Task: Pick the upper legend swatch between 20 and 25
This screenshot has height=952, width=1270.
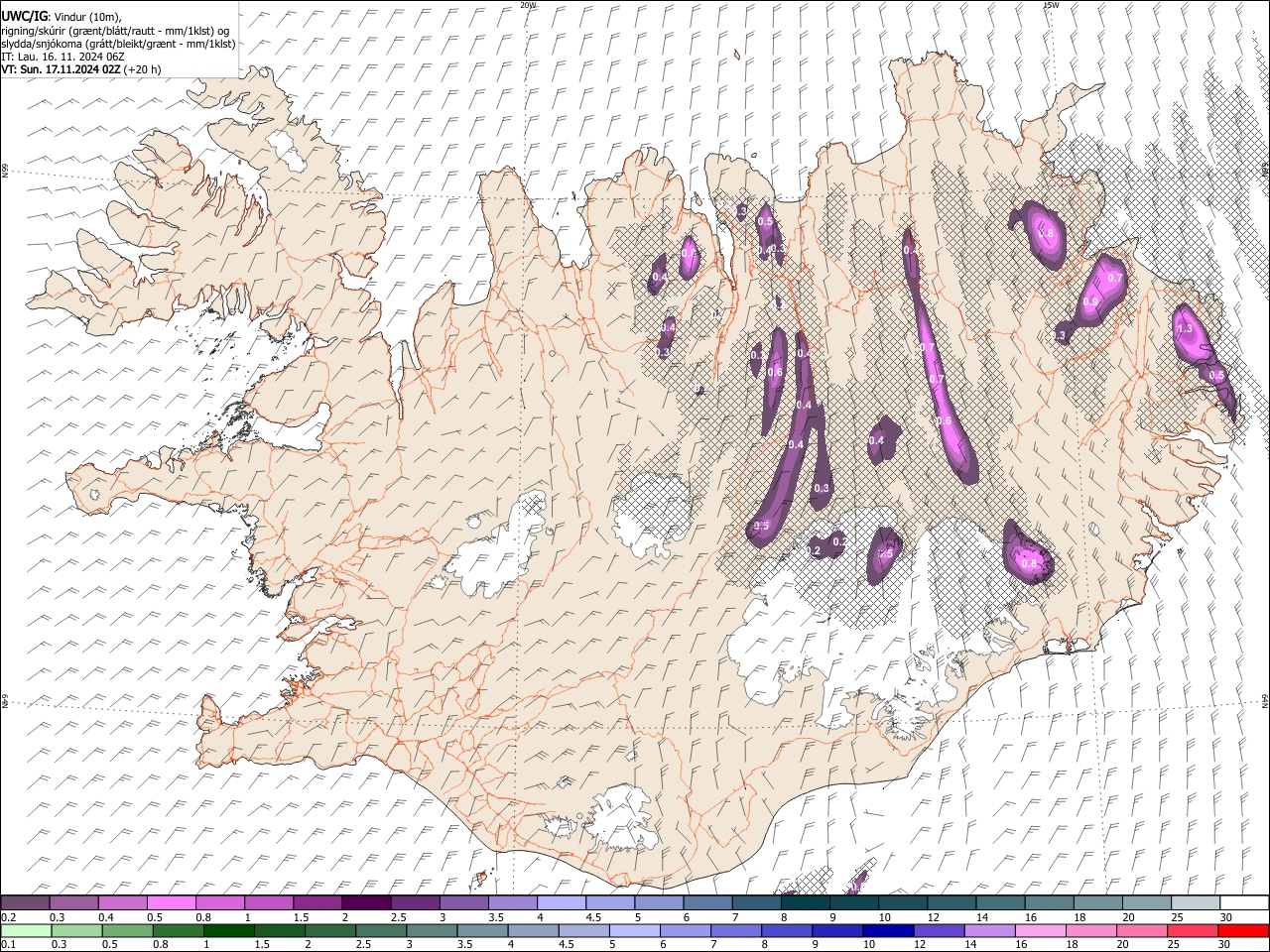Action: [1147, 902]
